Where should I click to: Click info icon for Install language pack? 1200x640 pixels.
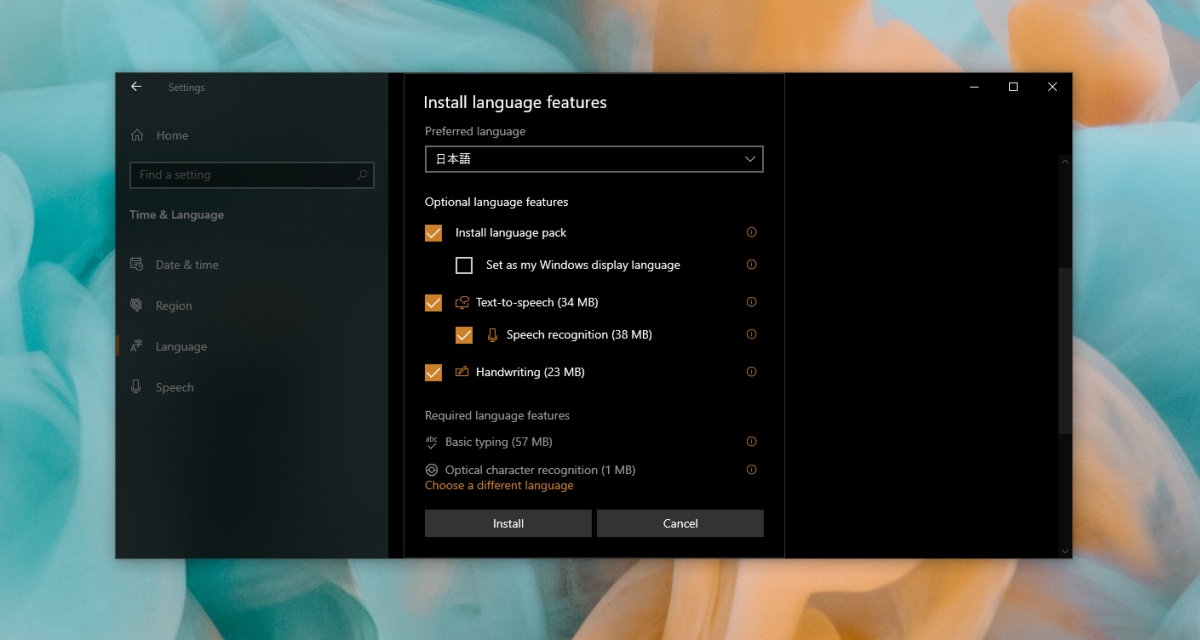point(752,233)
